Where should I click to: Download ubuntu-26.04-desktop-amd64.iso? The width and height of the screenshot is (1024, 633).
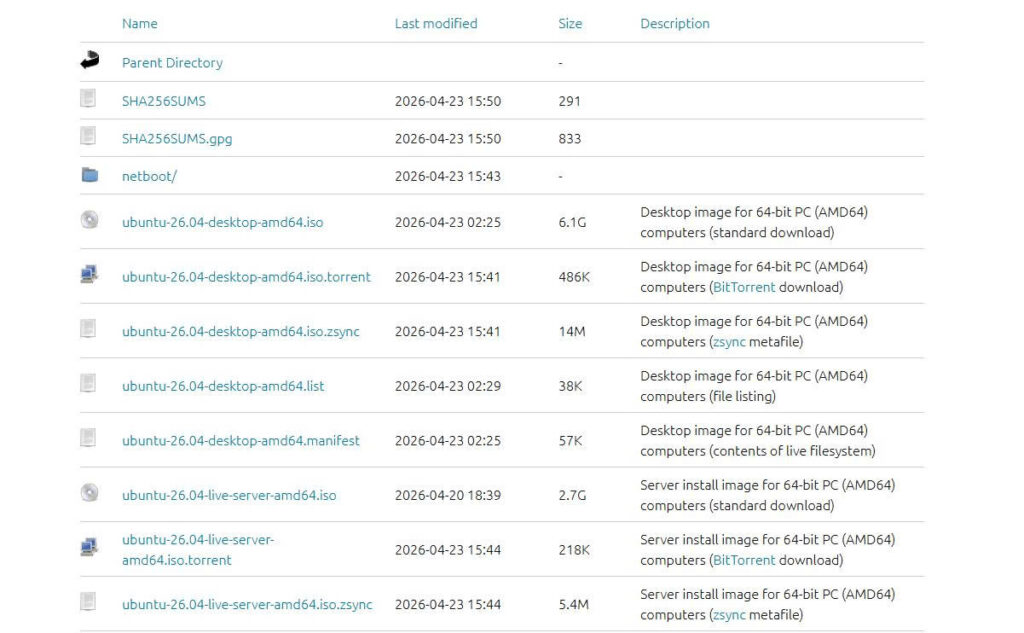pyautogui.click(x=222, y=222)
